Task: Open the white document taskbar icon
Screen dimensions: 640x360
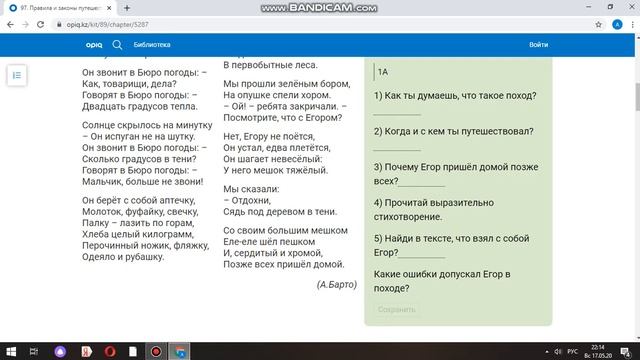Action: click(x=133, y=351)
